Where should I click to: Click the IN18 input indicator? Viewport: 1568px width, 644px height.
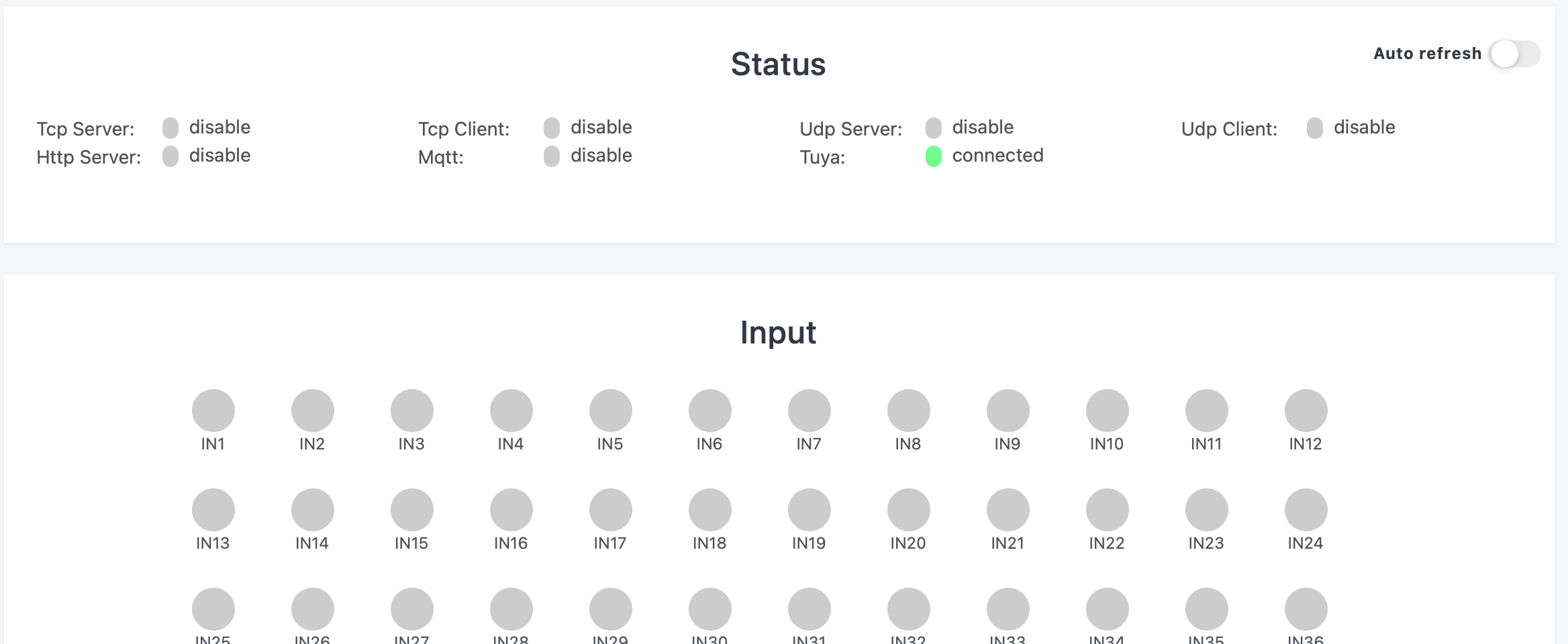pyautogui.click(x=710, y=510)
